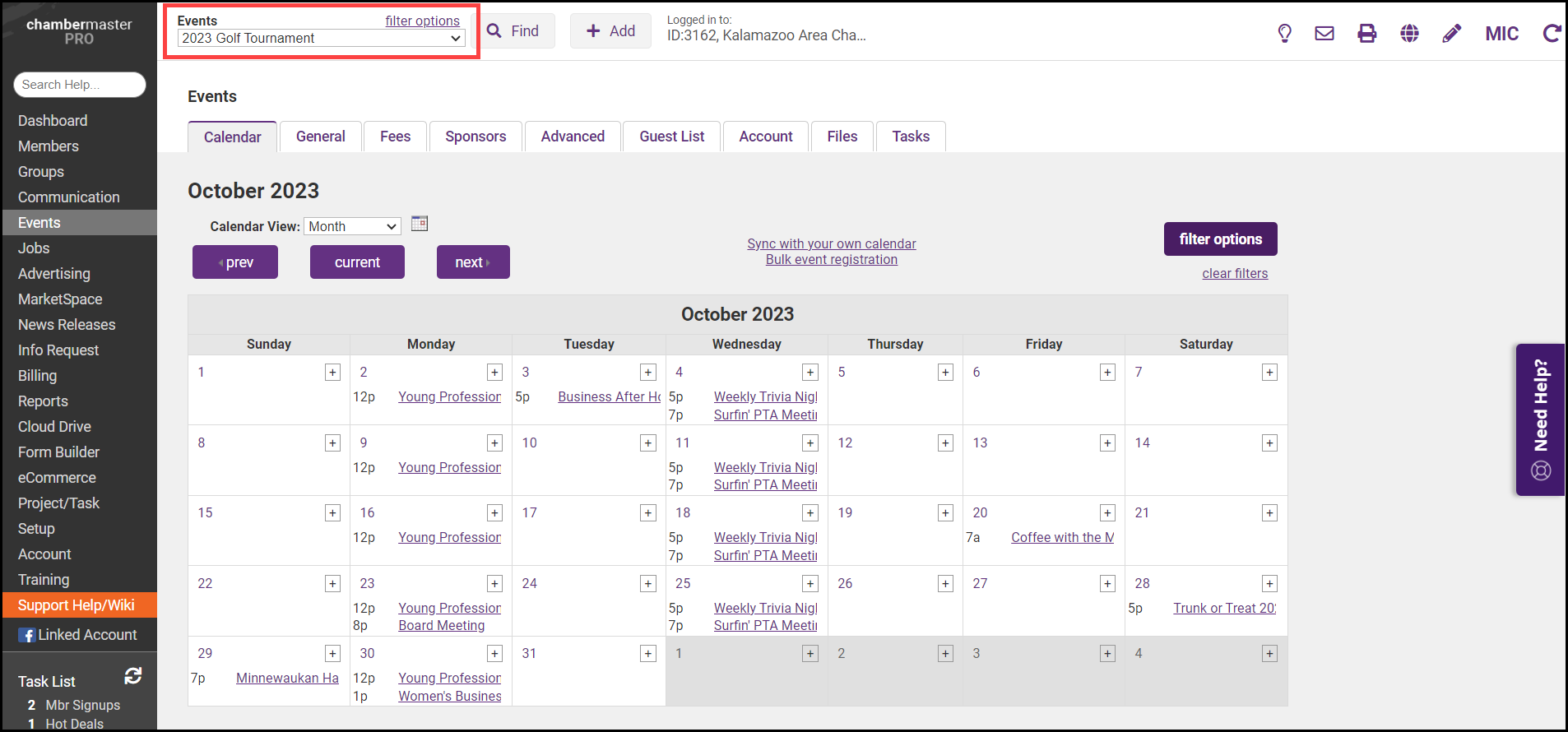Viewport: 1568px width, 732px height.
Task: Open the envelope mail icon
Action: (x=1324, y=34)
